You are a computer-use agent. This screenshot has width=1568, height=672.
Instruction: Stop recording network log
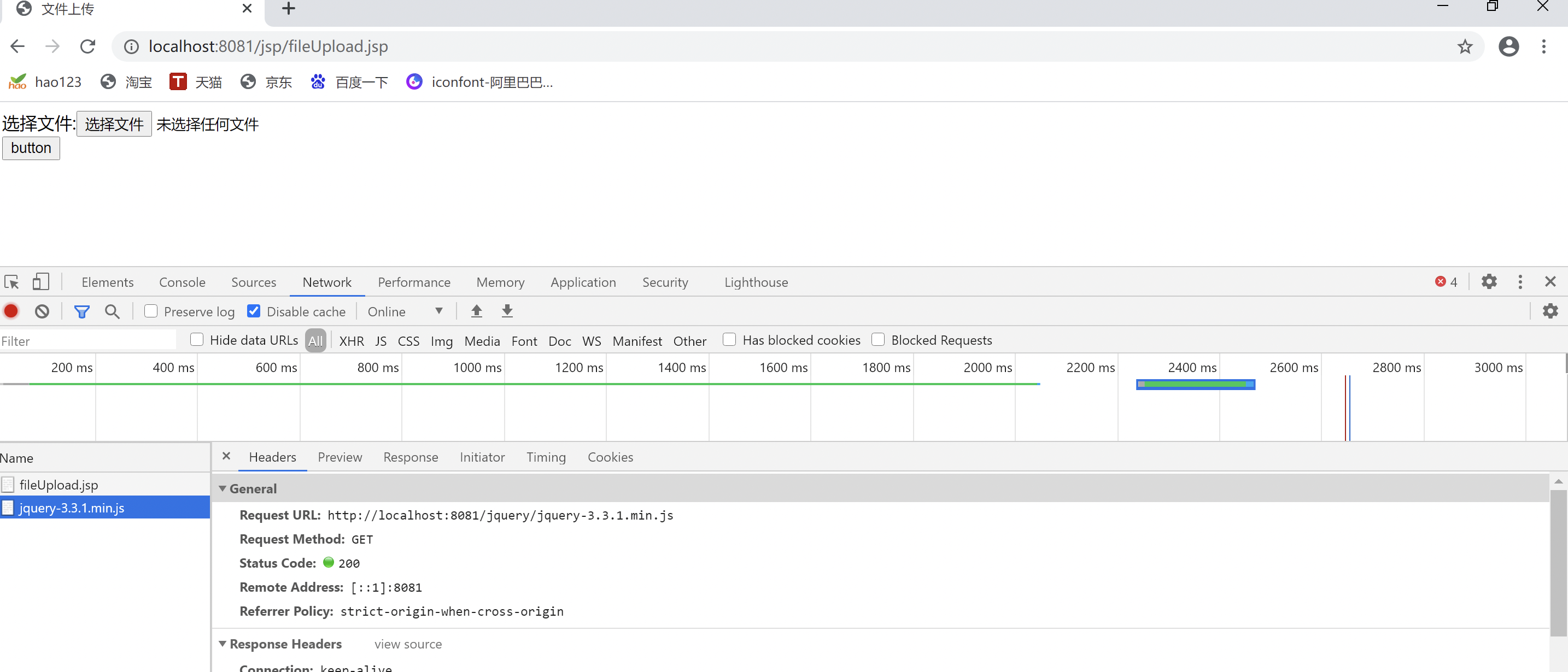point(11,311)
